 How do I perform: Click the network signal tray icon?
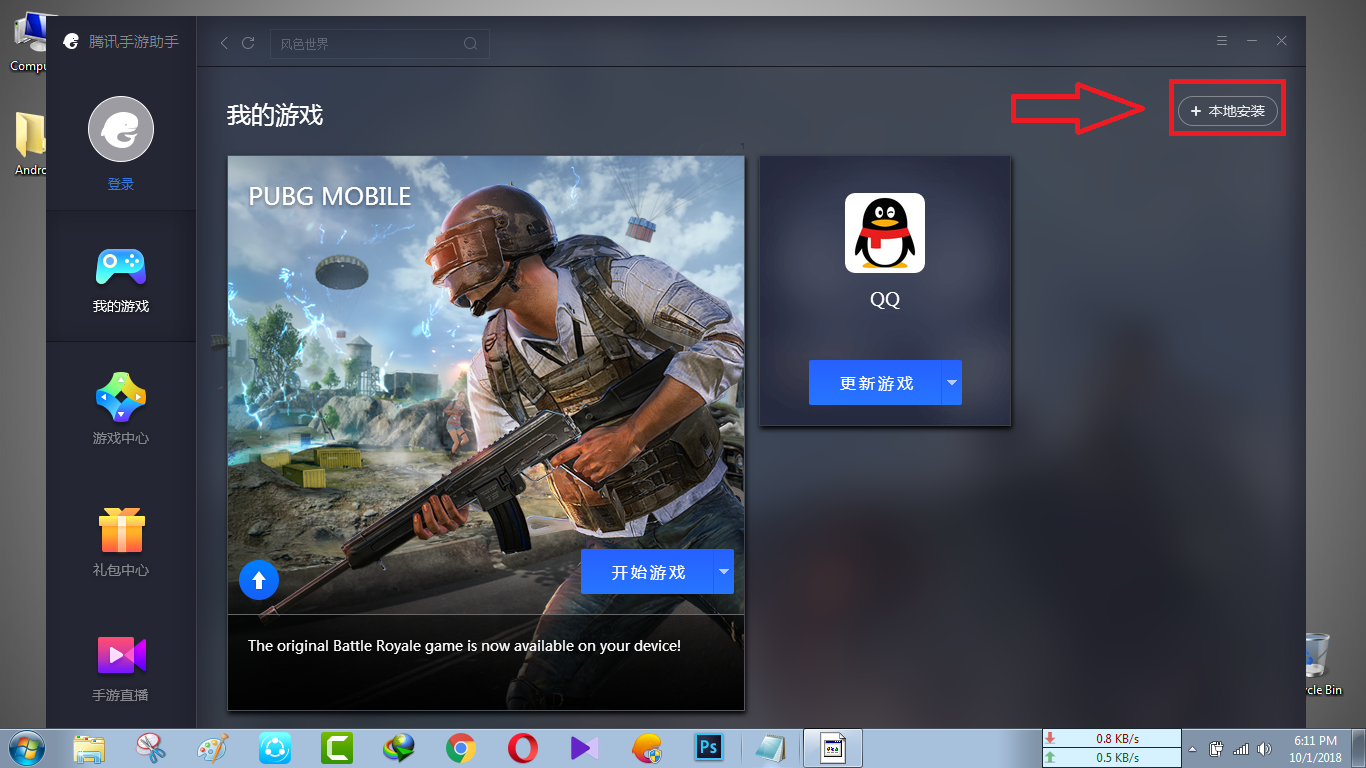click(1241, 748)
